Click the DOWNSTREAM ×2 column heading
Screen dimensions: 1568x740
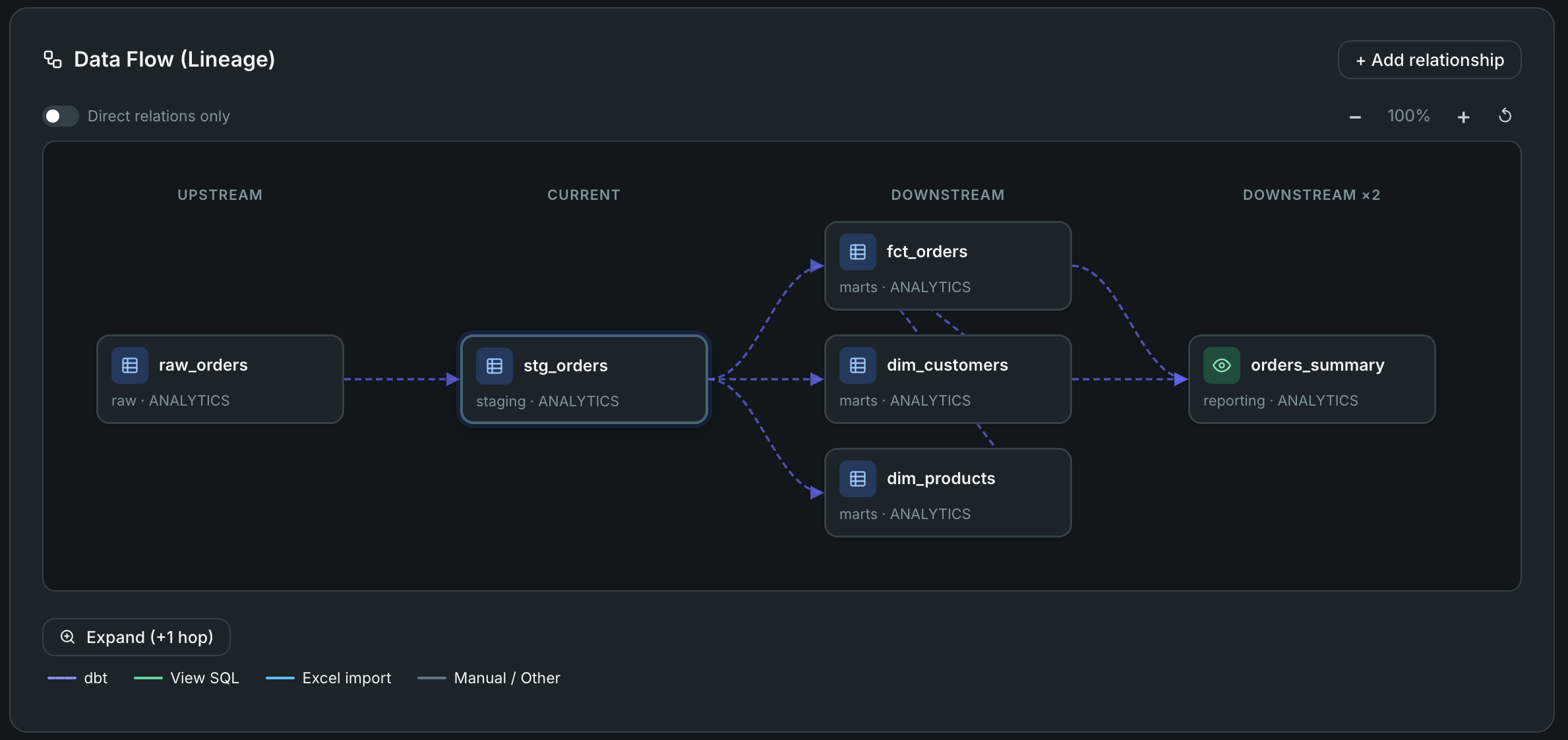tap(1312, 195)
